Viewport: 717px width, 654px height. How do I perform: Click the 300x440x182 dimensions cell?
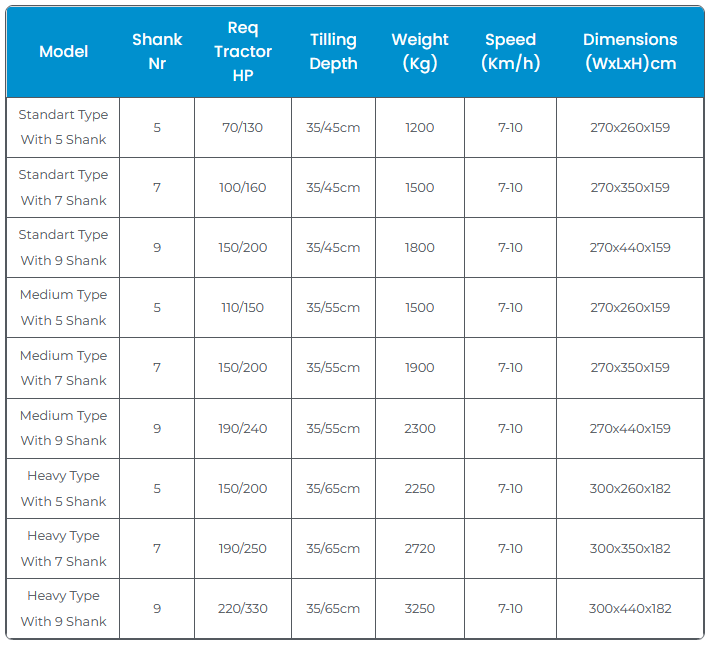[630, 608]
